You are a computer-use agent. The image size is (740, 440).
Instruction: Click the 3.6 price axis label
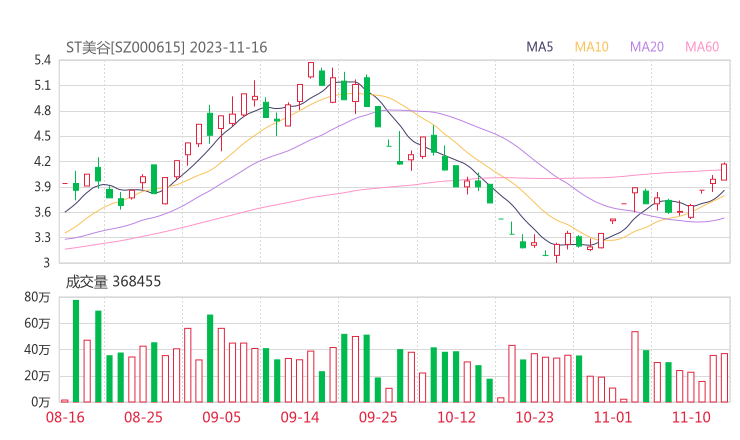point(42,212)
